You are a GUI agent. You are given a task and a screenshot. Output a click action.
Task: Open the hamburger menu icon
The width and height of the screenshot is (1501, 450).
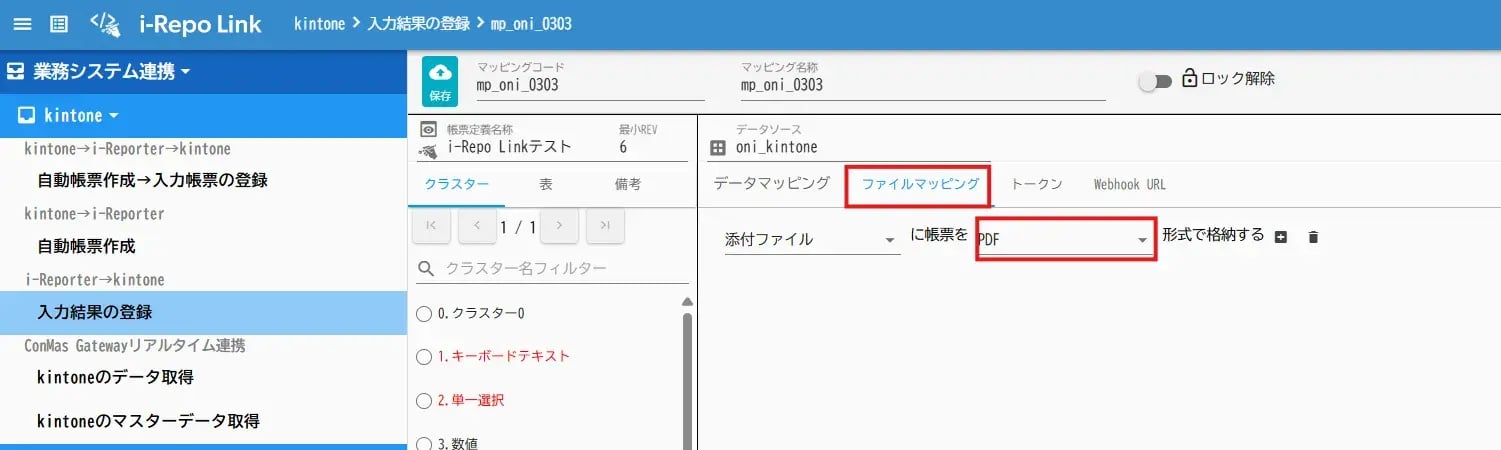click(x=22, y=24)
